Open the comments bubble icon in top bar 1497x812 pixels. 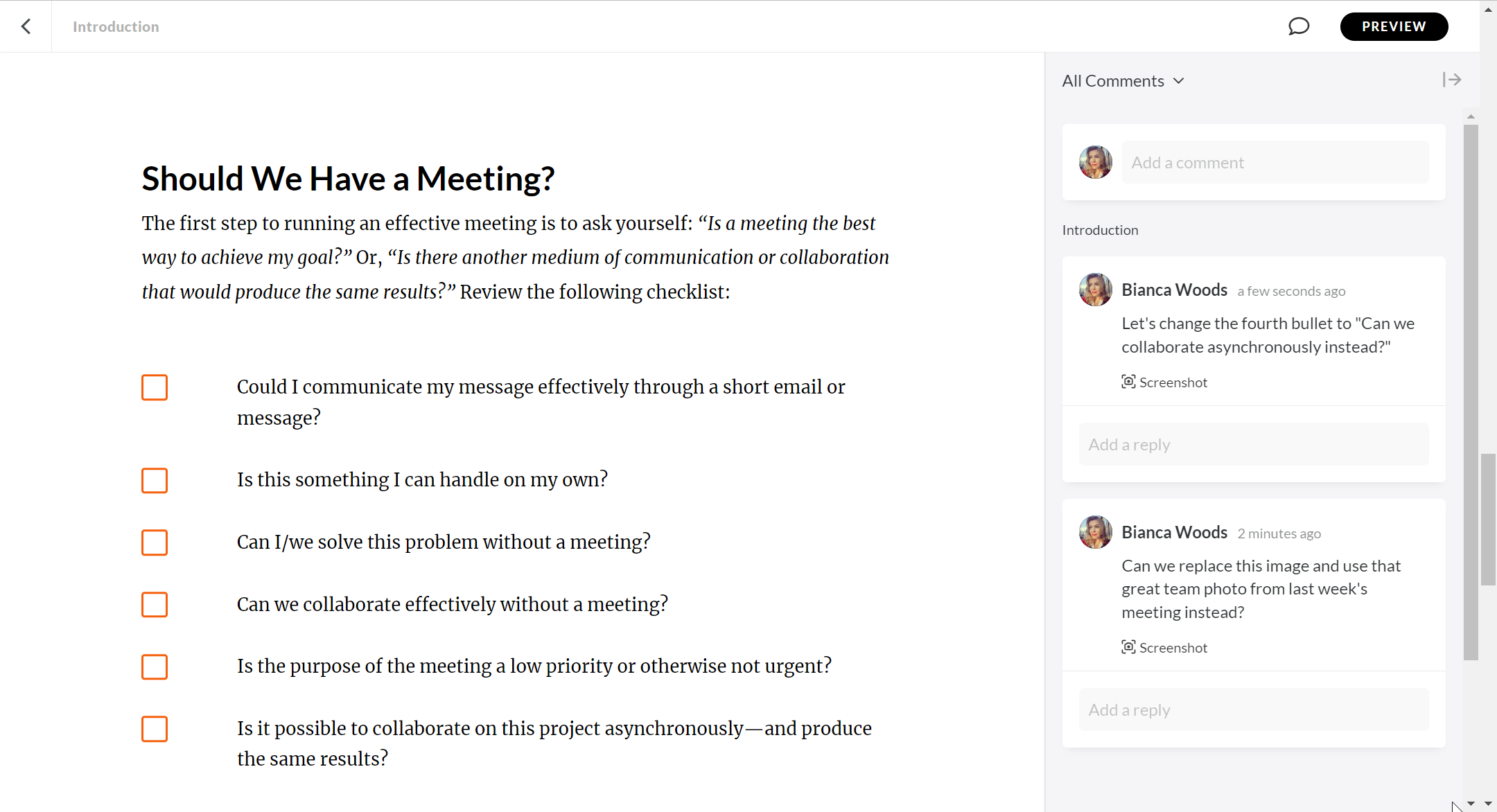point(1299,26)
